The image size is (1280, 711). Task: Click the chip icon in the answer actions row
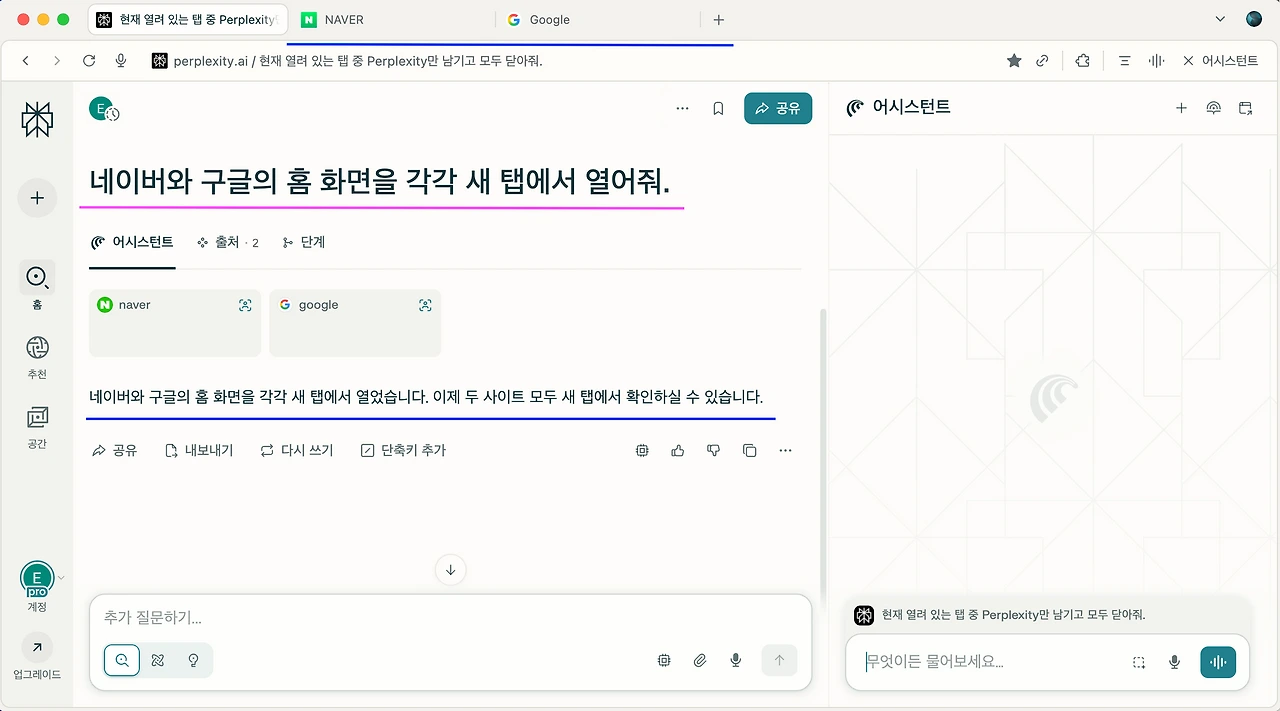tap(642, 450)
